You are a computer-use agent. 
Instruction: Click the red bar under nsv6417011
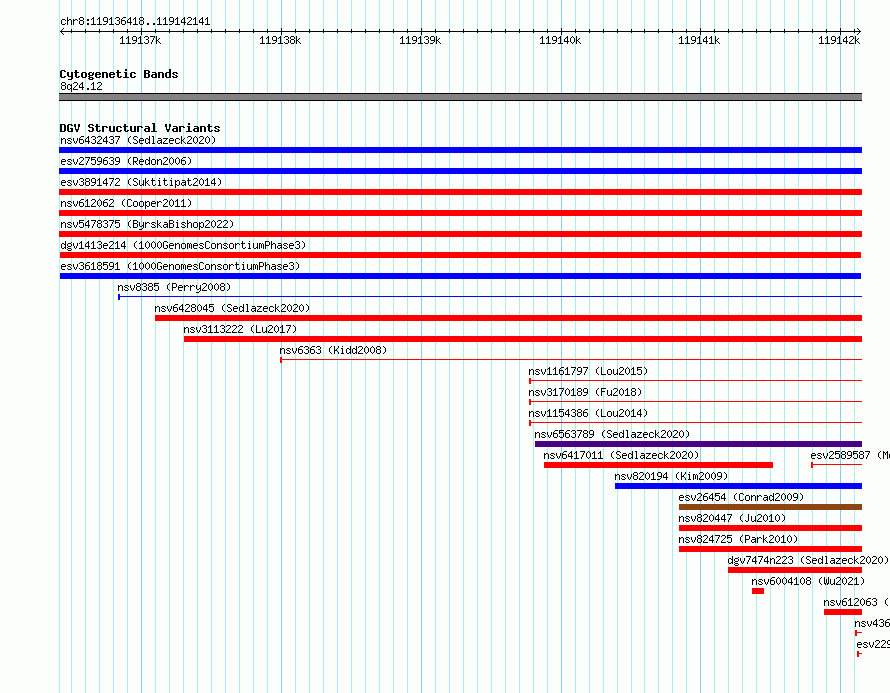[658, 465]
